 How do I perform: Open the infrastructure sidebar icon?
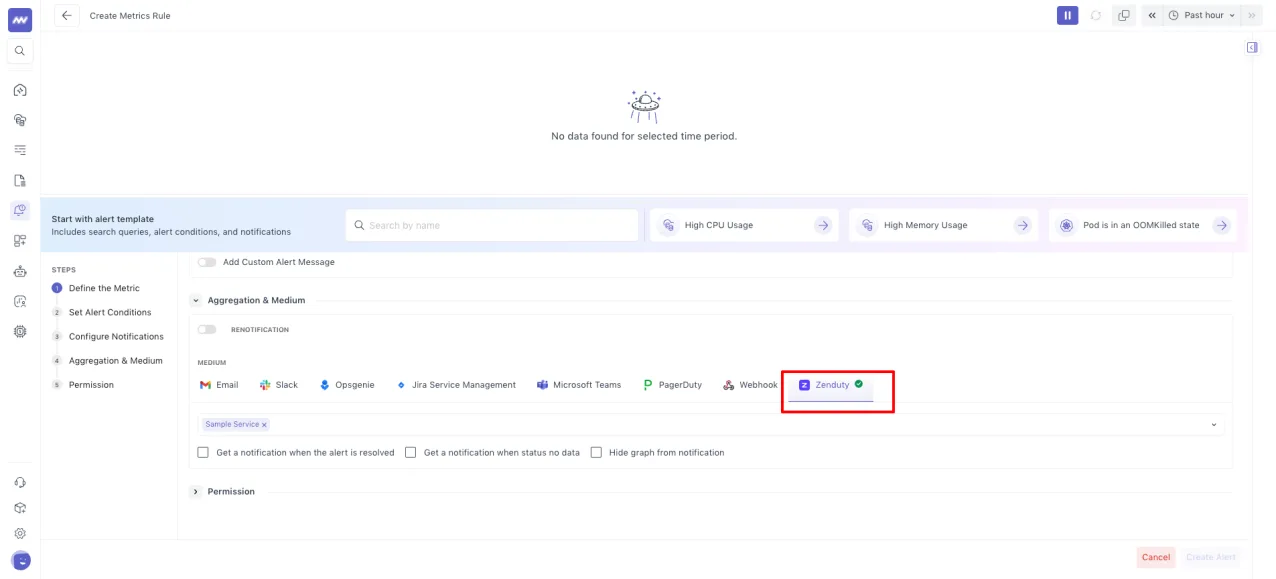click(x=20, y=120)
